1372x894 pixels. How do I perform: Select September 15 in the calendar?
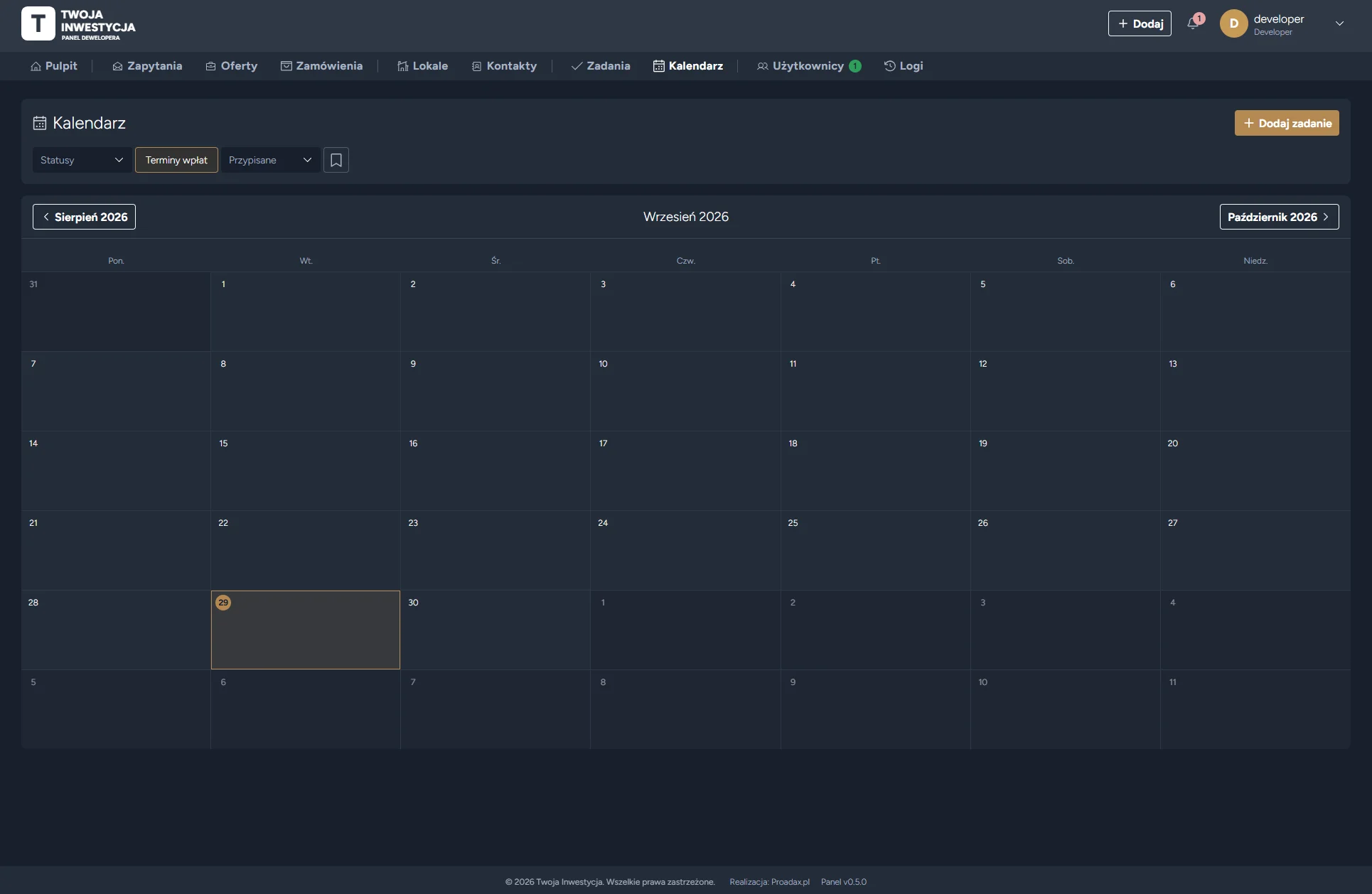pyautogui.click(x=306, y=470)
